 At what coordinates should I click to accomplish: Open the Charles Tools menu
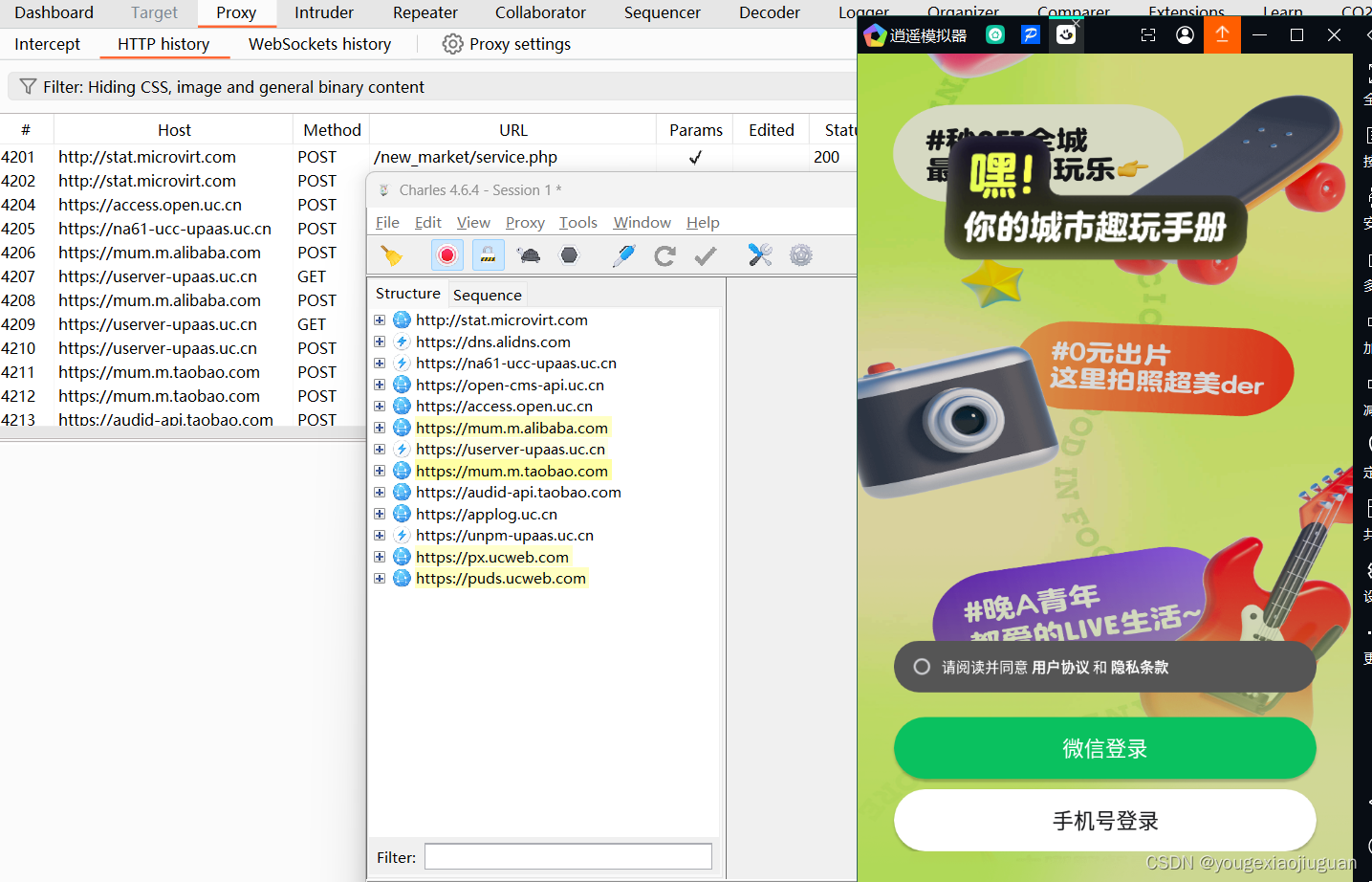[578, 222]
